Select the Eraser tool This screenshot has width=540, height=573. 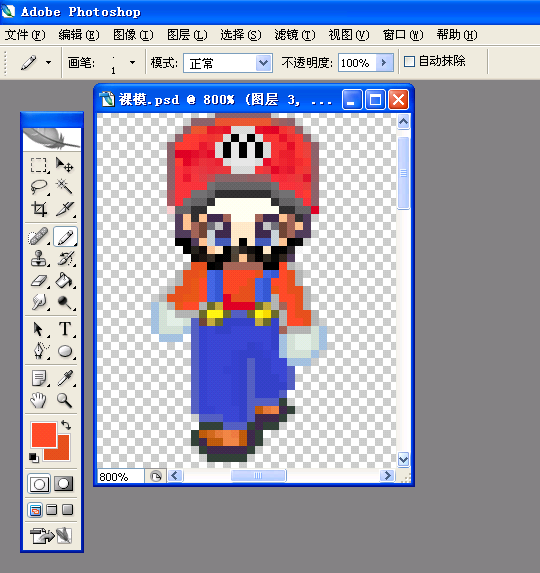pos(39,281)
